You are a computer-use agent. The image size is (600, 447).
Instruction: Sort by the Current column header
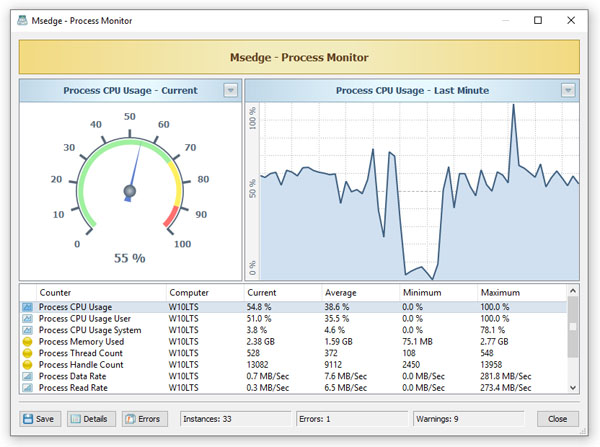coord(283,293)
